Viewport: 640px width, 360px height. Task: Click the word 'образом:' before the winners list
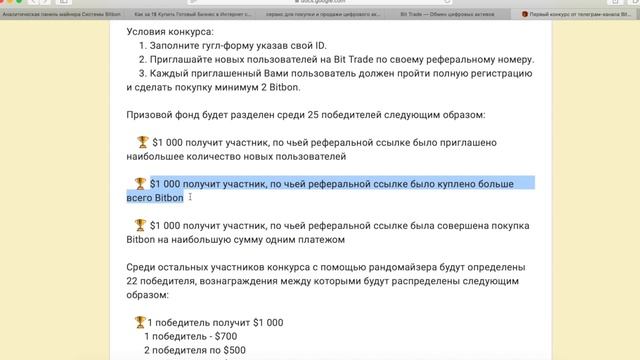click(x=147, y=295)
